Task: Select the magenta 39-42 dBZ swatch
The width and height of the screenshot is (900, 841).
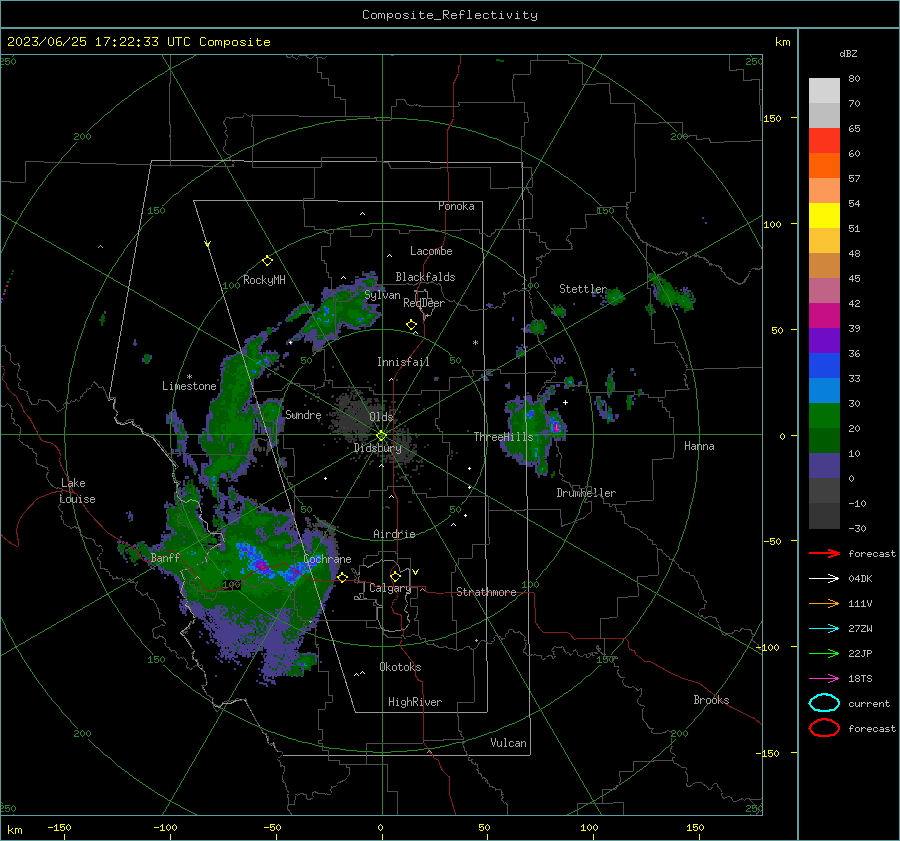Action: (x=824, y=316)
